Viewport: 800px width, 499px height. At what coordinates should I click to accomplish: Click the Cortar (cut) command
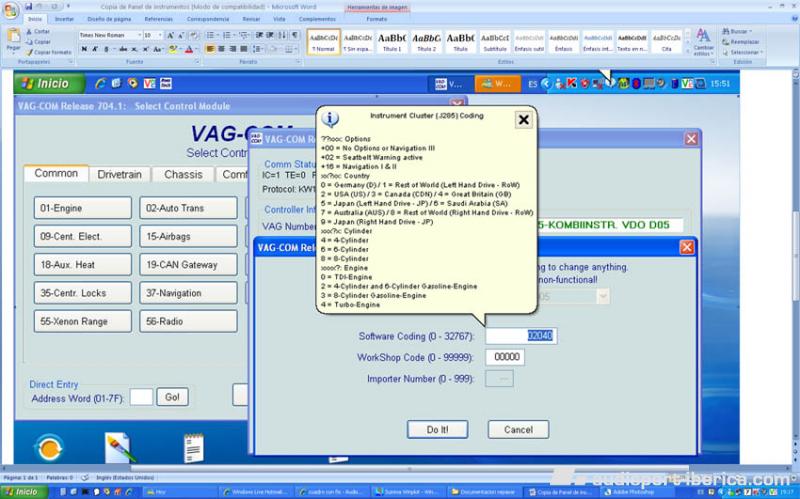[x=38, y=32]
